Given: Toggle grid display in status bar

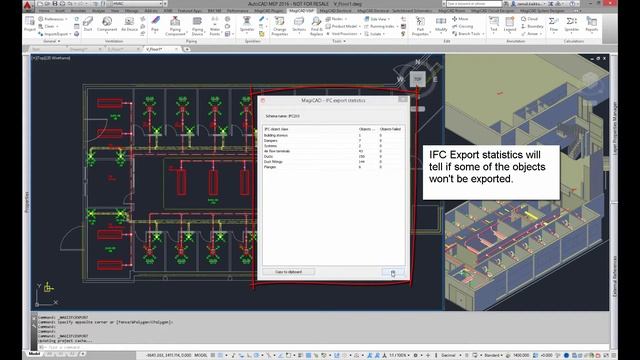Looking at the screenshot, I should pyautogui.click(x=213, y=356).
